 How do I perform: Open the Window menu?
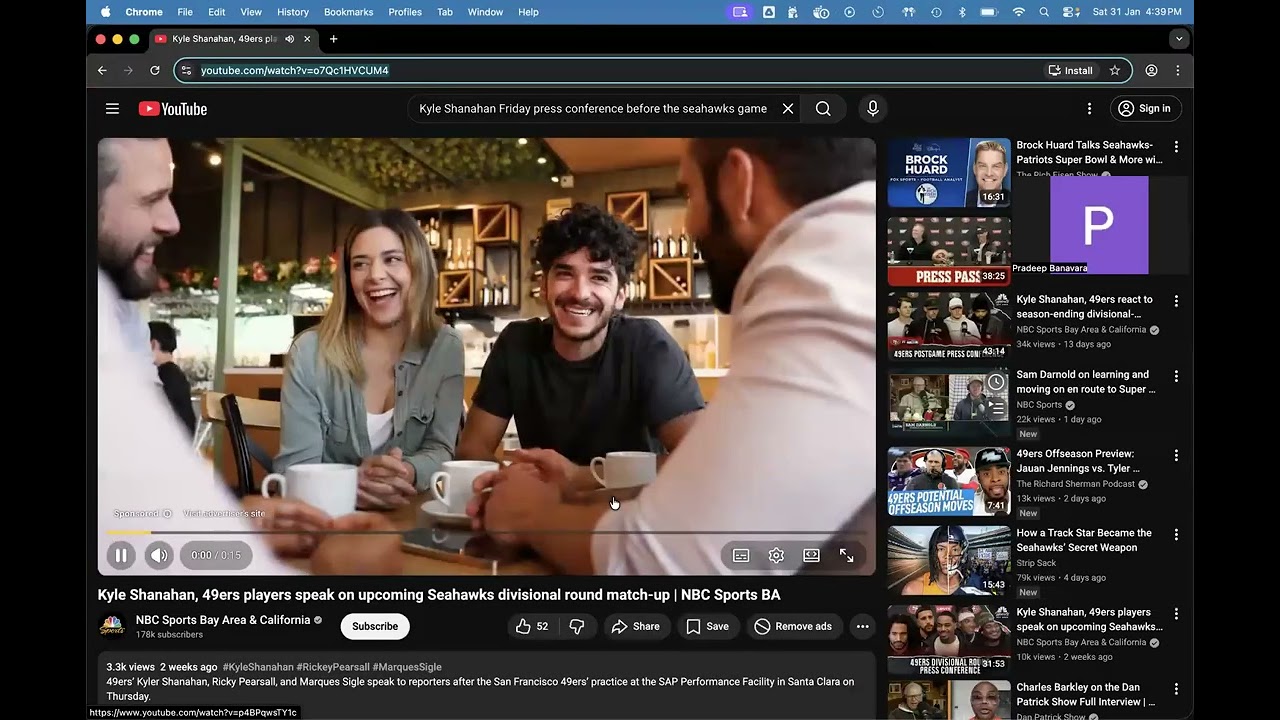[485, 12]
